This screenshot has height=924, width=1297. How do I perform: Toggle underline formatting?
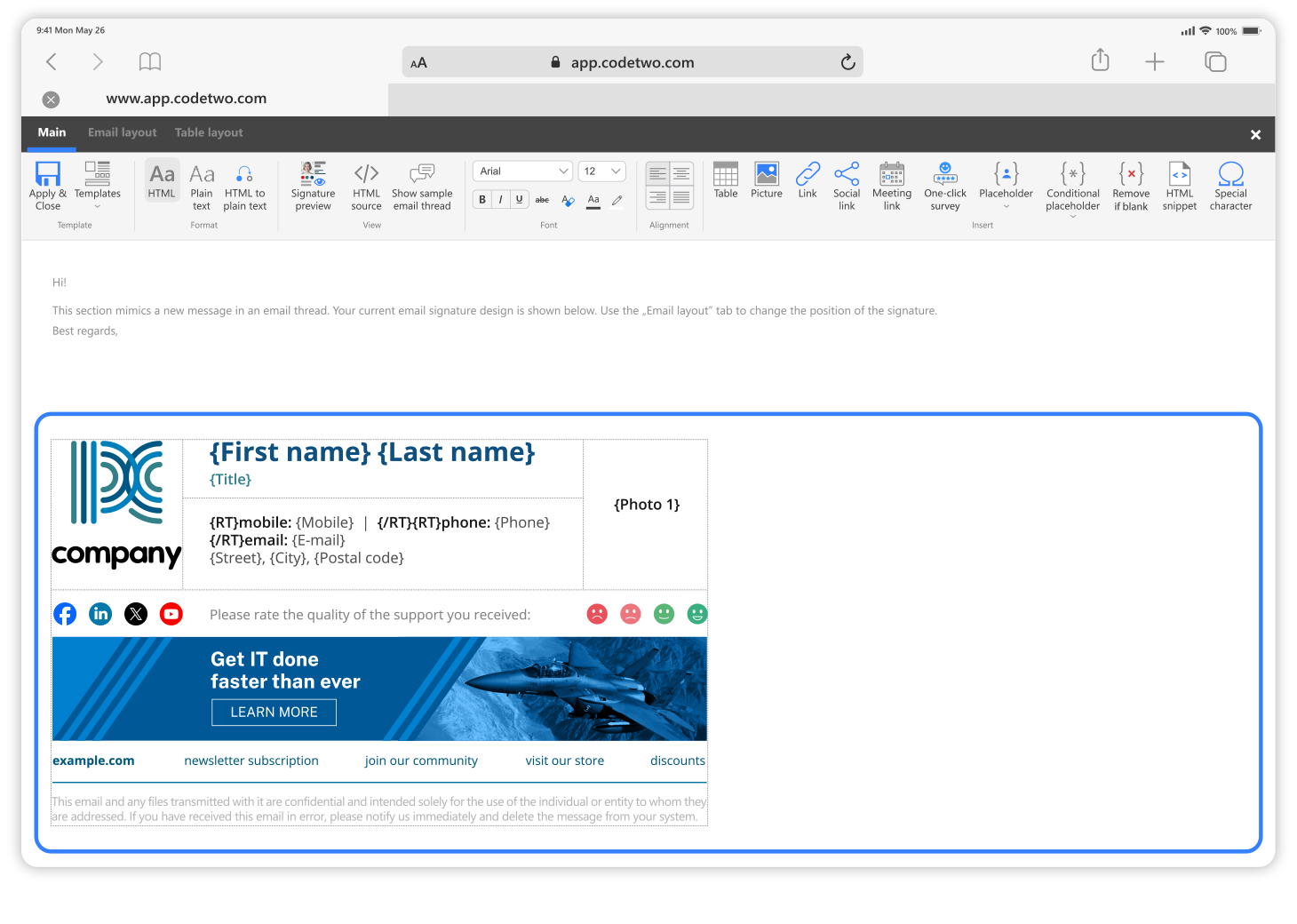tap(520, 200)
